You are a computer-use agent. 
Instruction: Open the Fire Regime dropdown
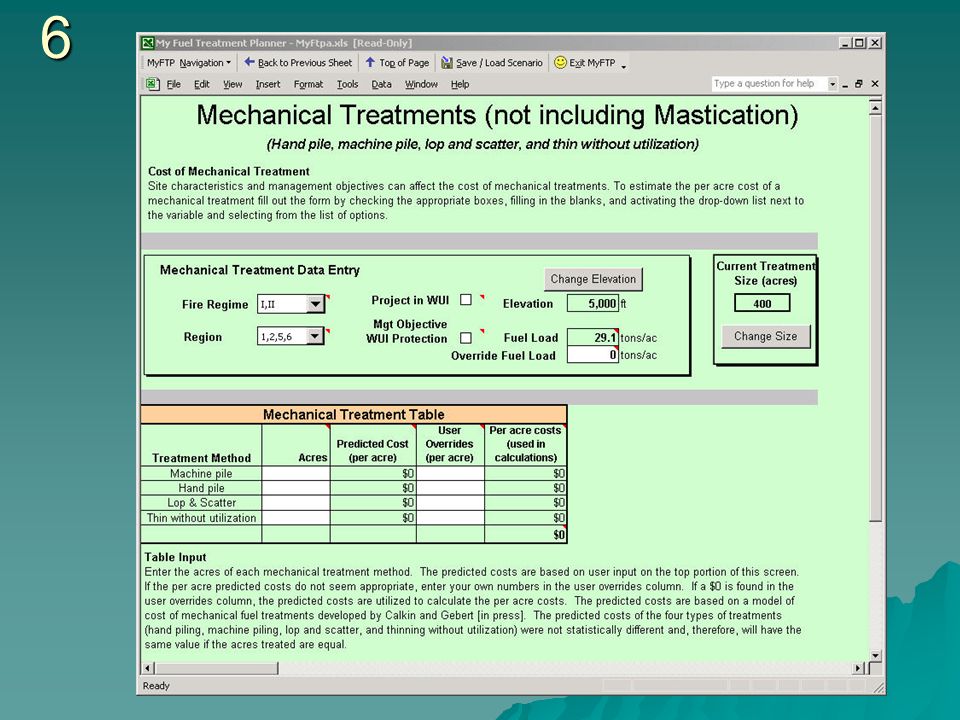click(x=315, y=304)
